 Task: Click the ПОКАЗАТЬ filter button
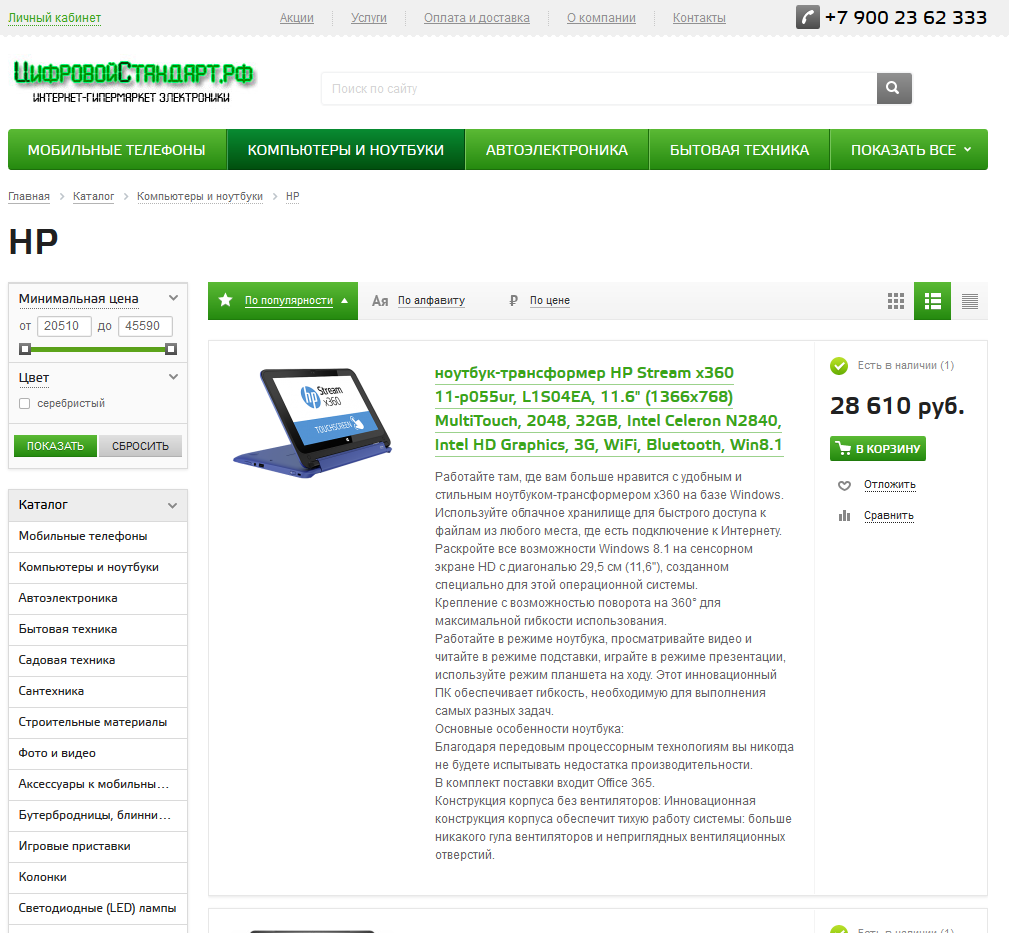tap(55, 446)
